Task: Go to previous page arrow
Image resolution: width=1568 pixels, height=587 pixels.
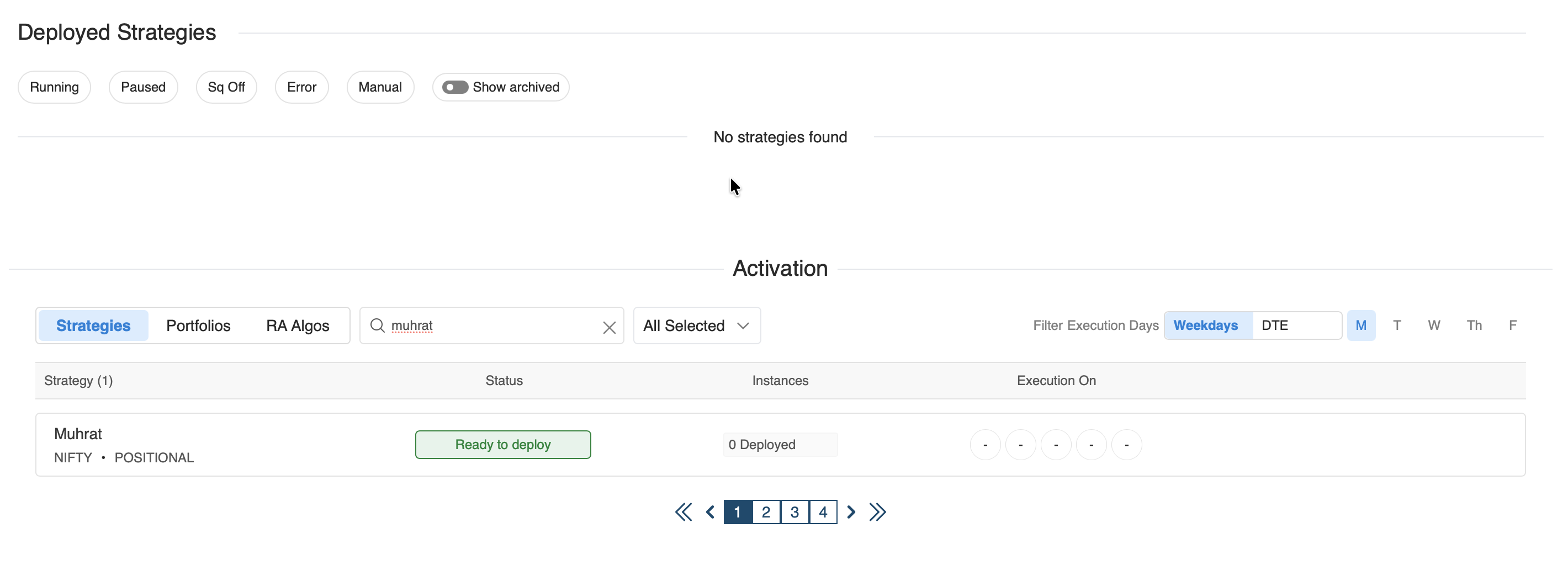Action: (709, 512)
